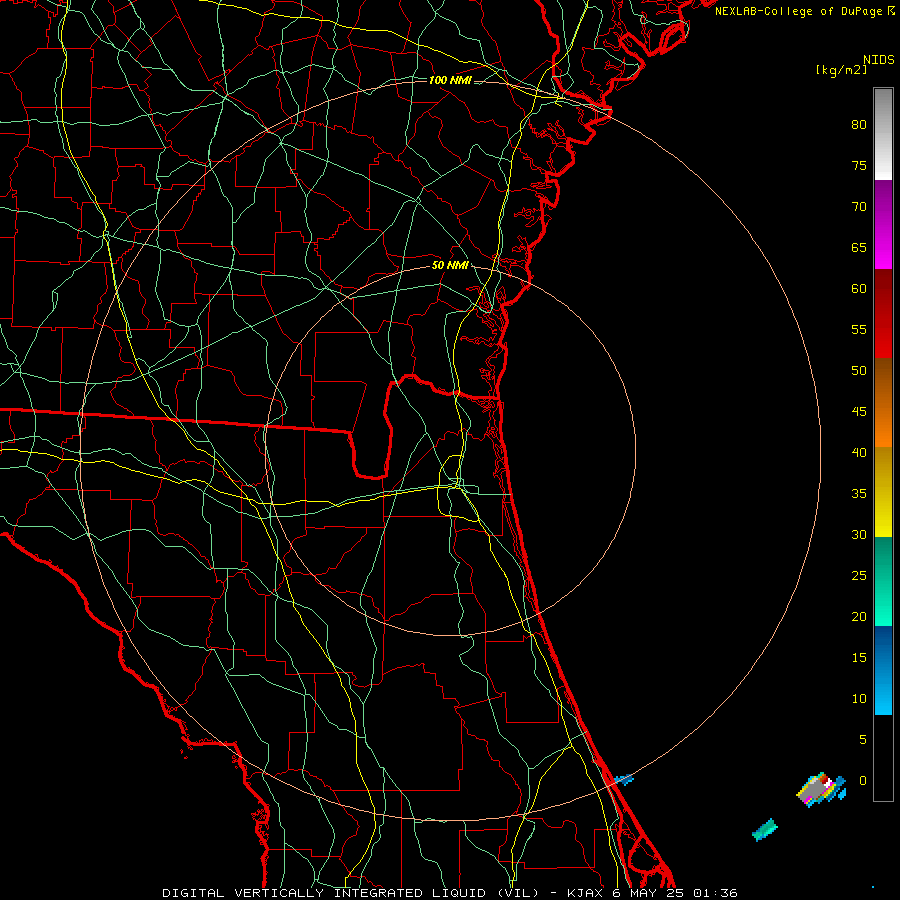Click the 75 value on the VIL scale
The height and width of the screenshot is (900, 900).
coord(859,166)
